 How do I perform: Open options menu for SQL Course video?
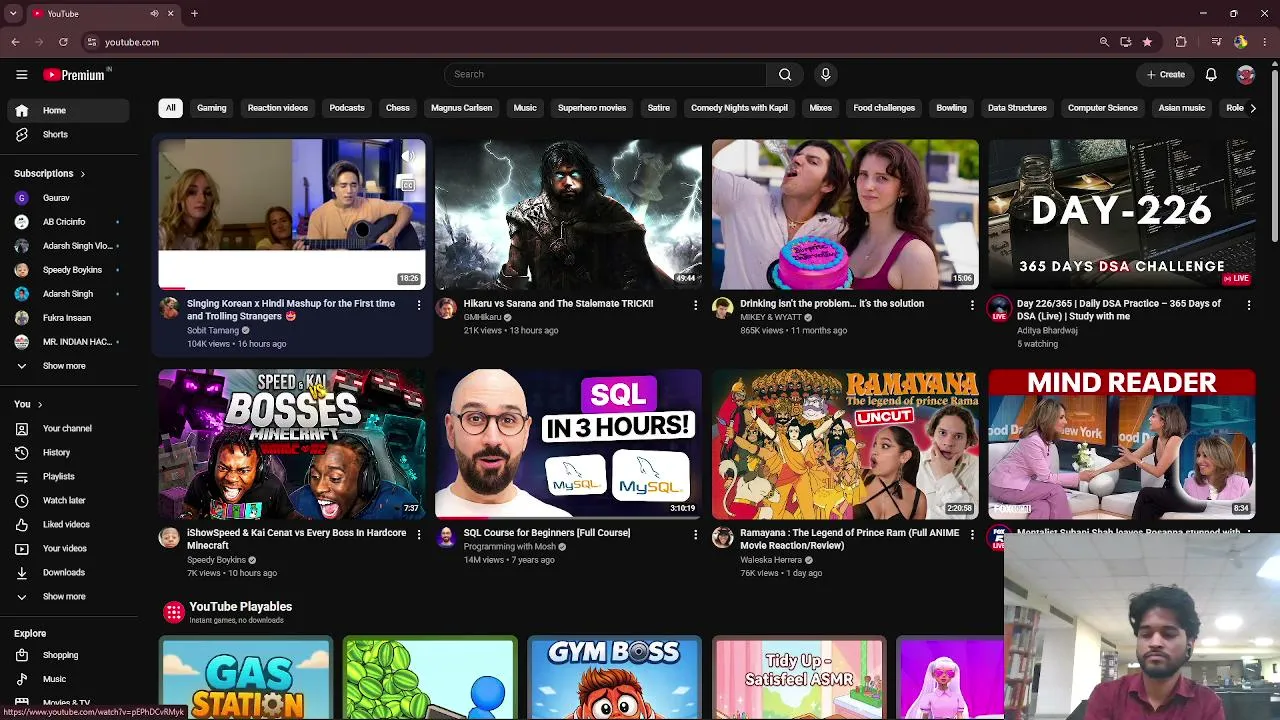[695, 534]
